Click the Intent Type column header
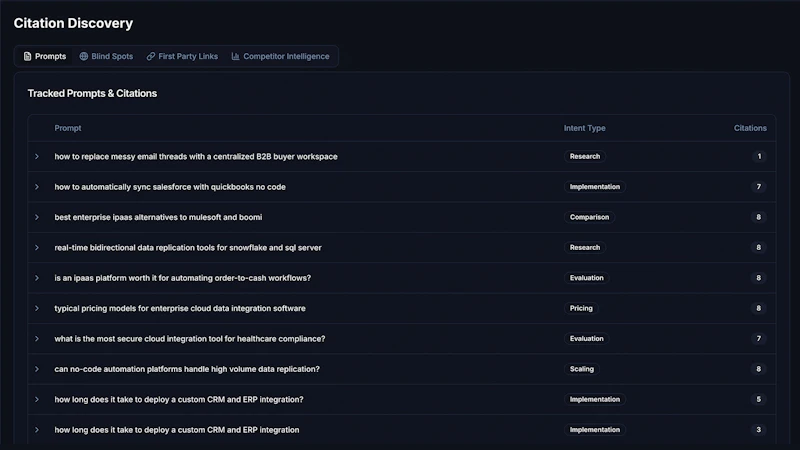 [x=585, y=128]
